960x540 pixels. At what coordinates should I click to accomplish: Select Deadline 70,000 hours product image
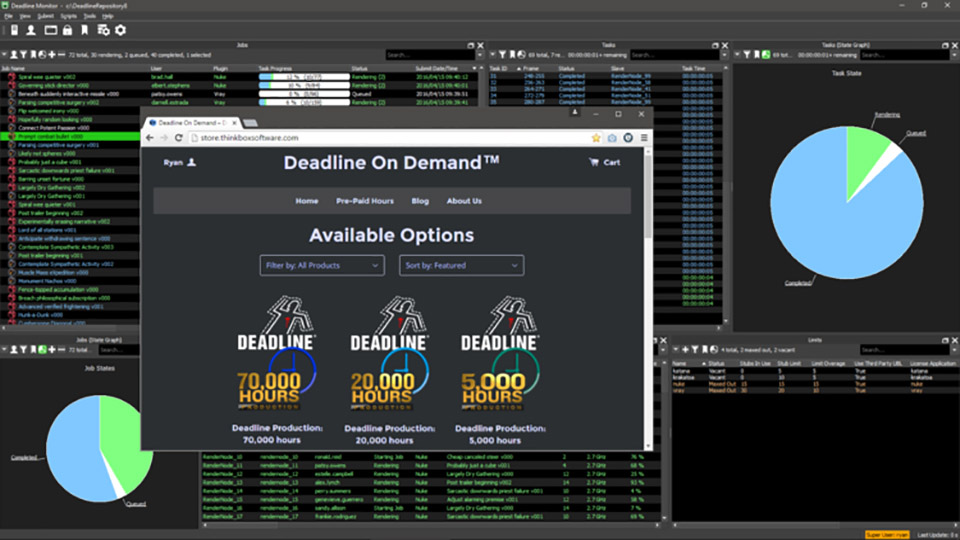(x=277, y=354)
